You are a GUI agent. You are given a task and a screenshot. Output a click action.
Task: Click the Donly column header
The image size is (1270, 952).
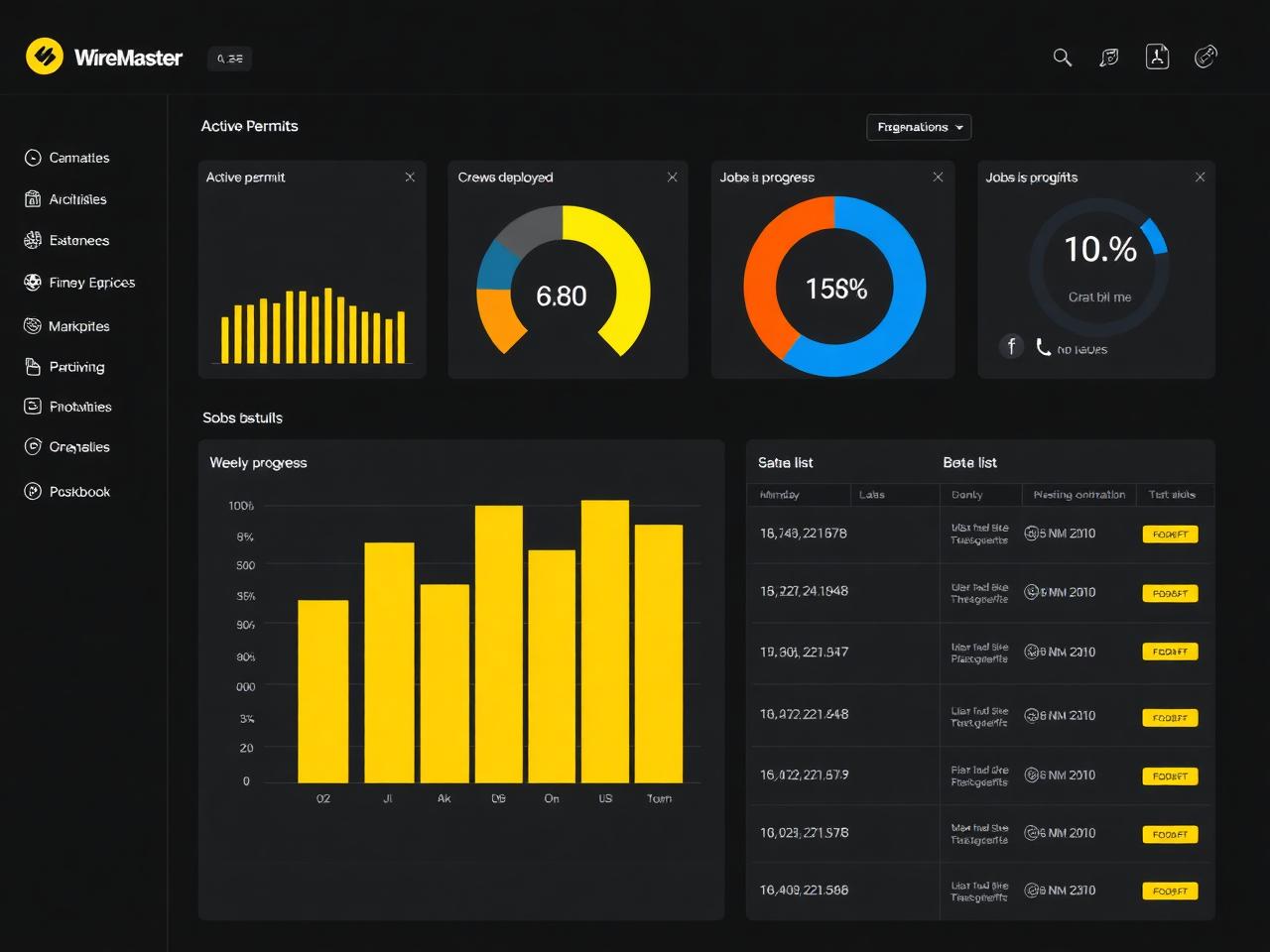click(x=966, y=494)
